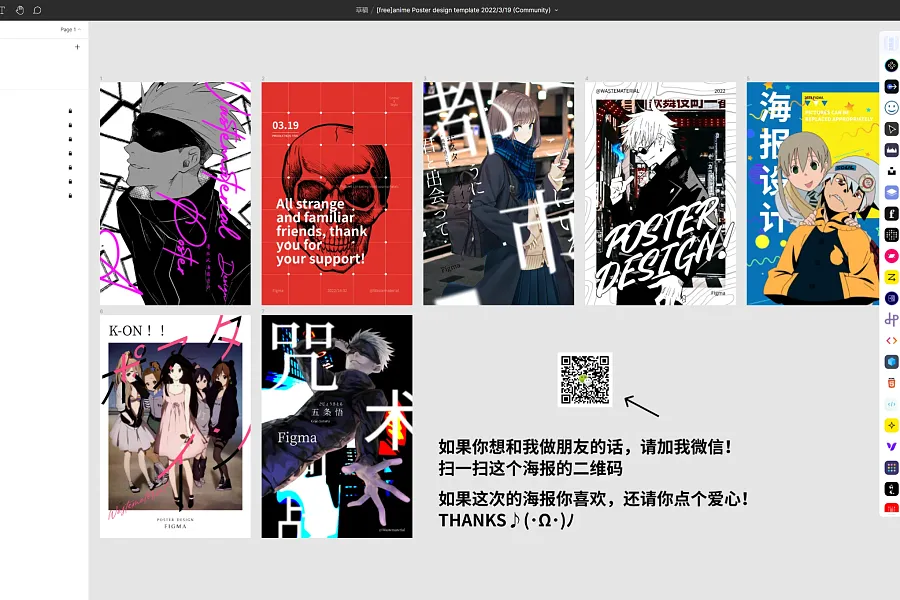The width and height of the screenshot is (900, 600).
Task: Open the dark cursor-arrow plugin icon
Action: point(891,129)
